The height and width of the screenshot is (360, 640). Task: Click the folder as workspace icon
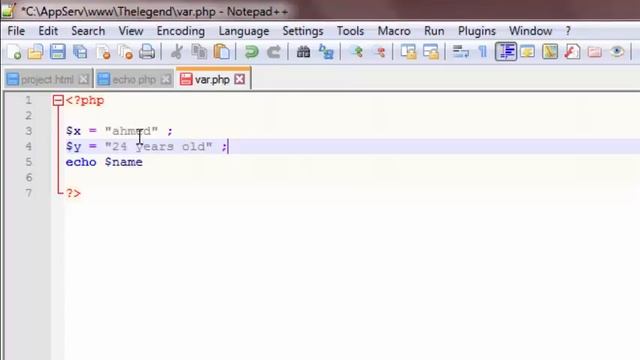pyautogui.click(x=595, y=52)
